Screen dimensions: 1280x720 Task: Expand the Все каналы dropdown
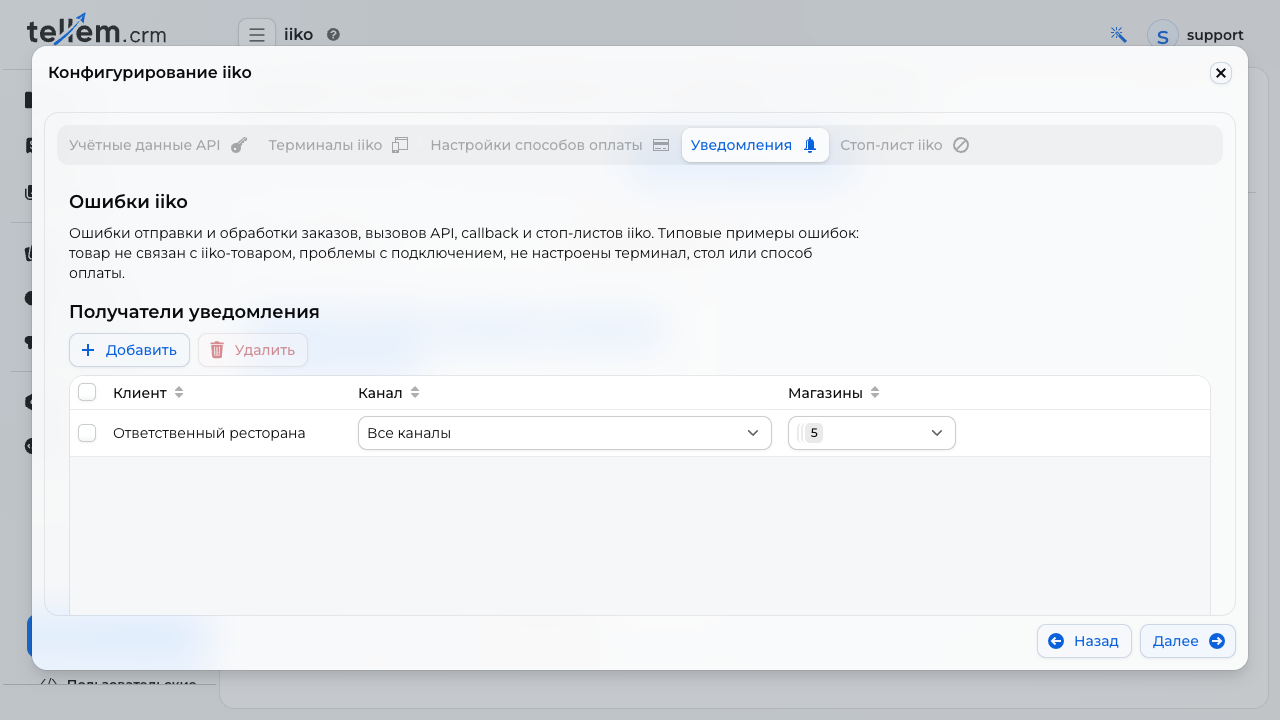(x=565, y=433)
